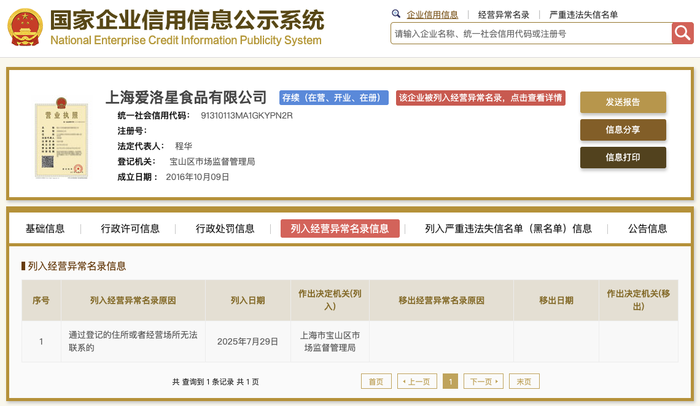
Task: Click the 移出日期 column header
Action: point(556,300)
